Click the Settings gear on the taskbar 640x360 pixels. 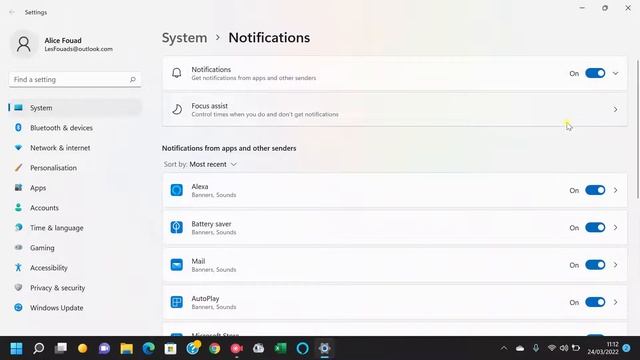324,348
